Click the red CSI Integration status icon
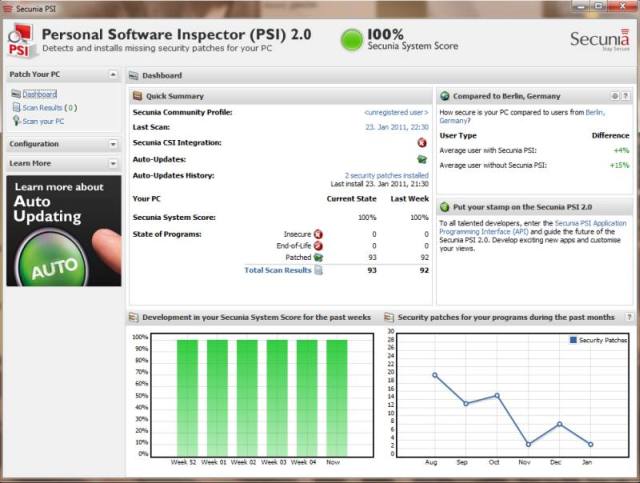The width and height of the screenshot is (640, 483). coord(422,142)
